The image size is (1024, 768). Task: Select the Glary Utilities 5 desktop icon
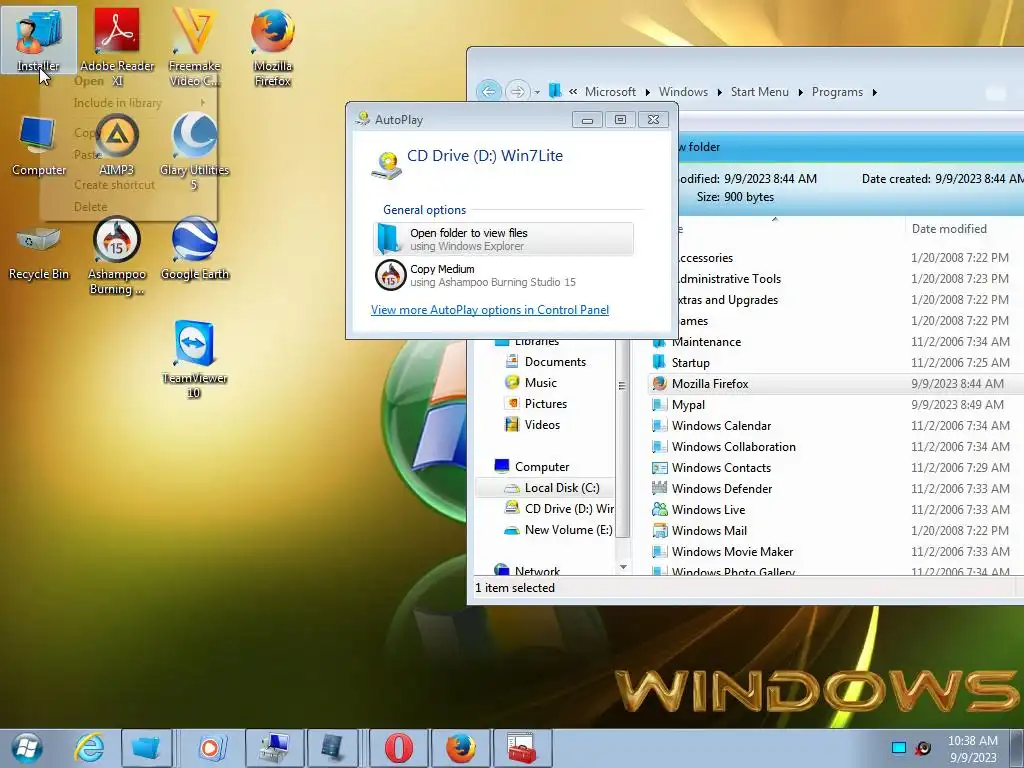(194, 152)
